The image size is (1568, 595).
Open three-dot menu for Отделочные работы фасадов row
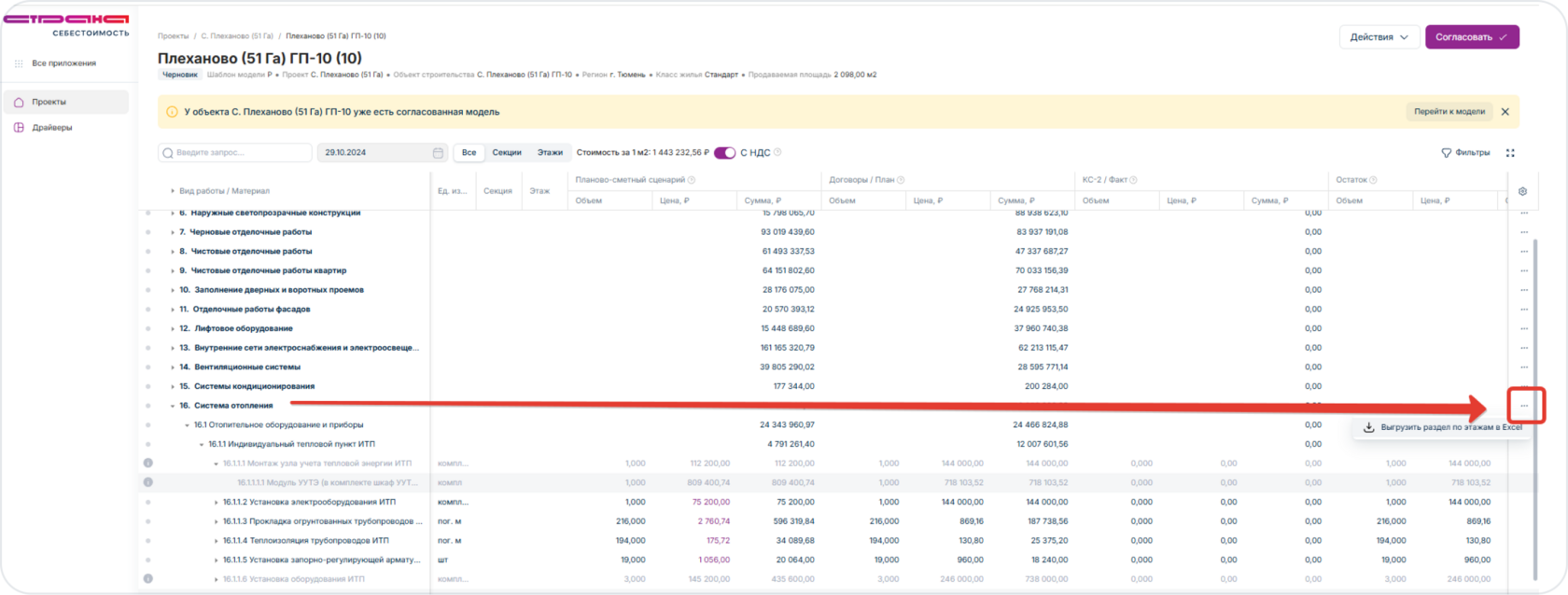click(1524, 310)
